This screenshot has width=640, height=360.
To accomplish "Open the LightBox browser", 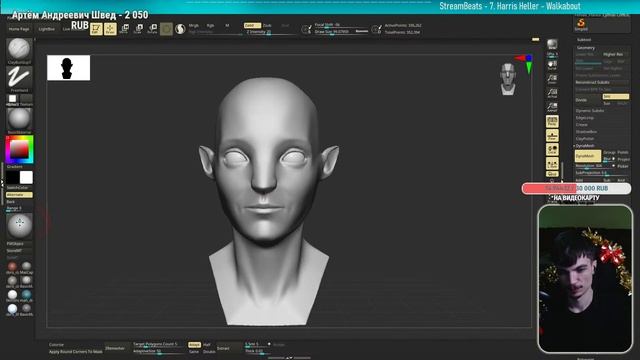I will [x=47, y=29].
